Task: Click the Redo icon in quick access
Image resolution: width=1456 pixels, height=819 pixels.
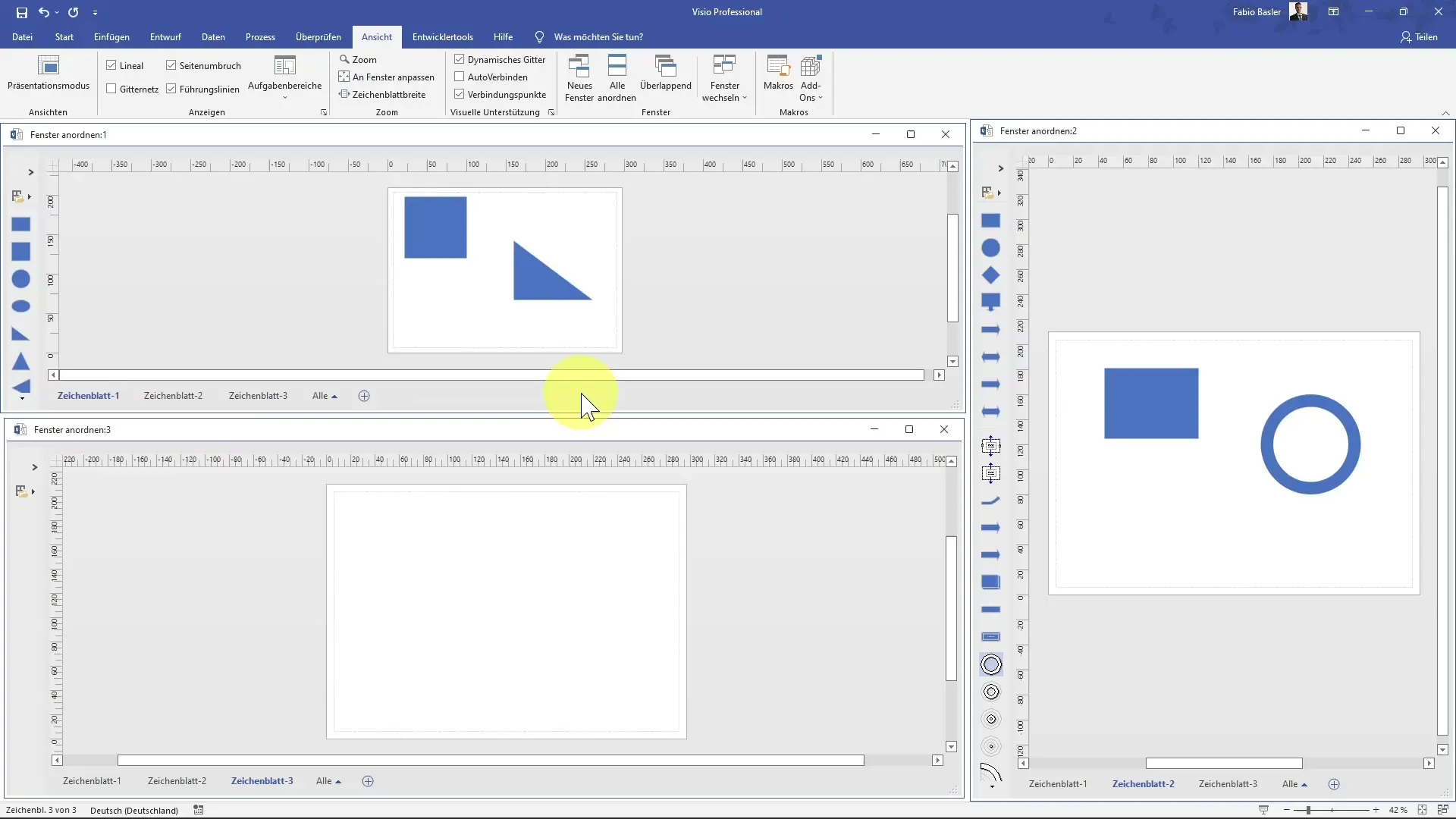Action: tap(74, 12)
